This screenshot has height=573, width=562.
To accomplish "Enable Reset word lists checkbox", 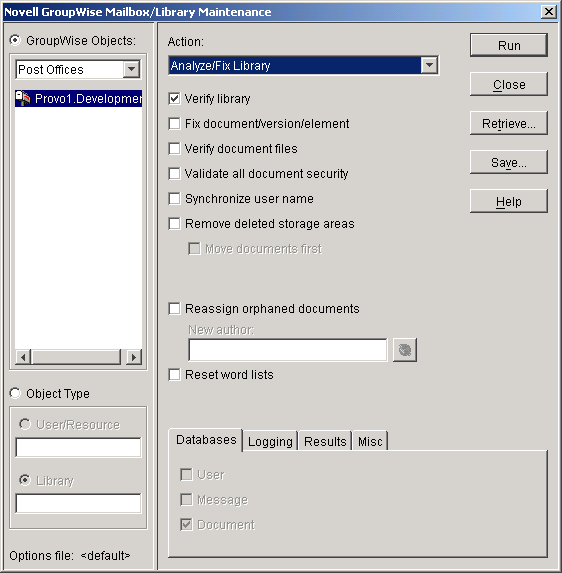I will click(x=174, y=375).
